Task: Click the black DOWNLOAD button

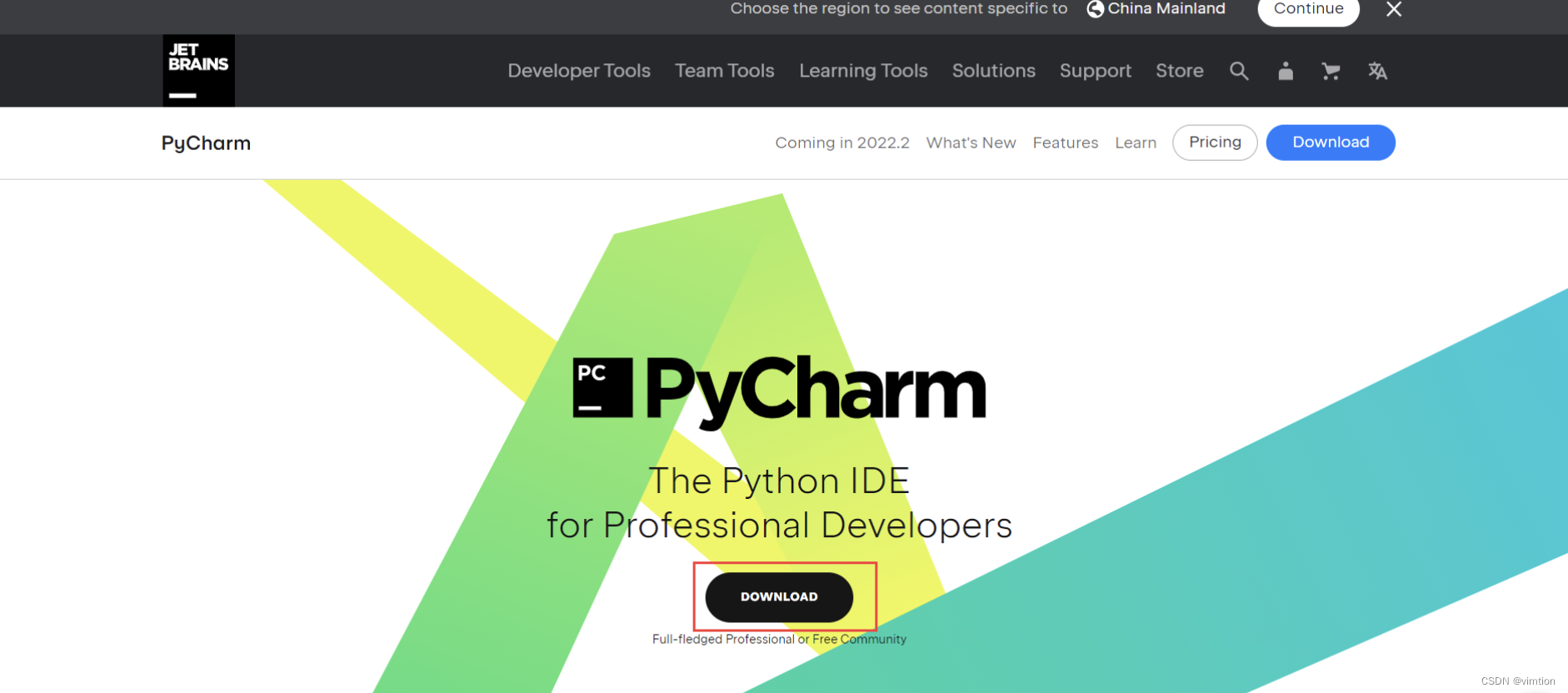Action: pos(779,596)
